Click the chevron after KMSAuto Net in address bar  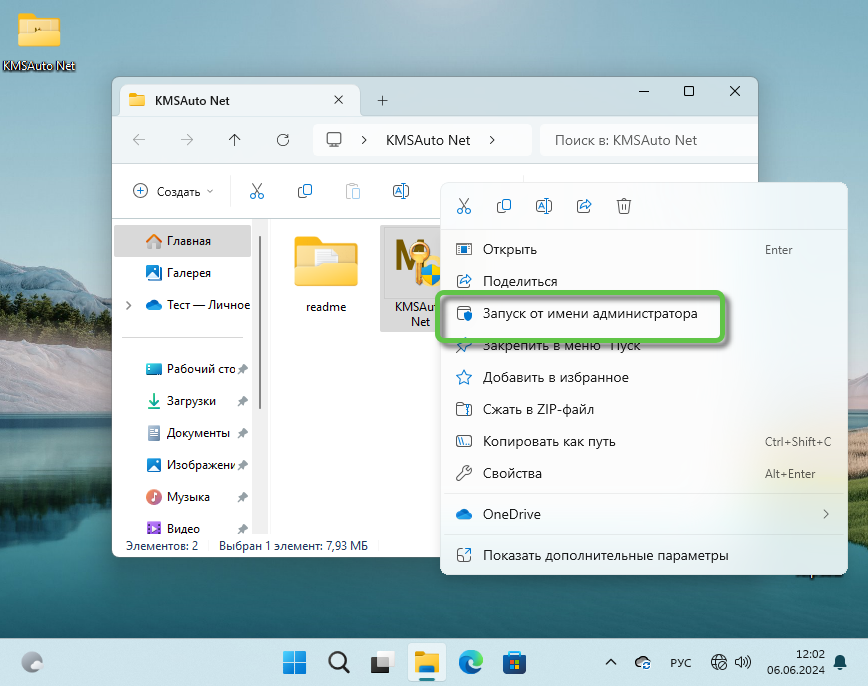pos(492,140)
